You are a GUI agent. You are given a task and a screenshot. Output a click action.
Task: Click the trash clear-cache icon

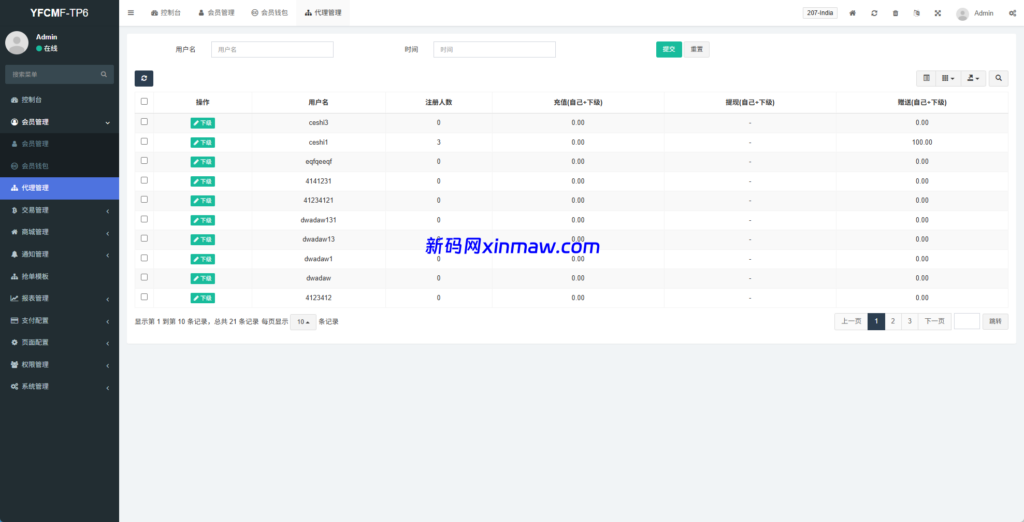[895, 13]
